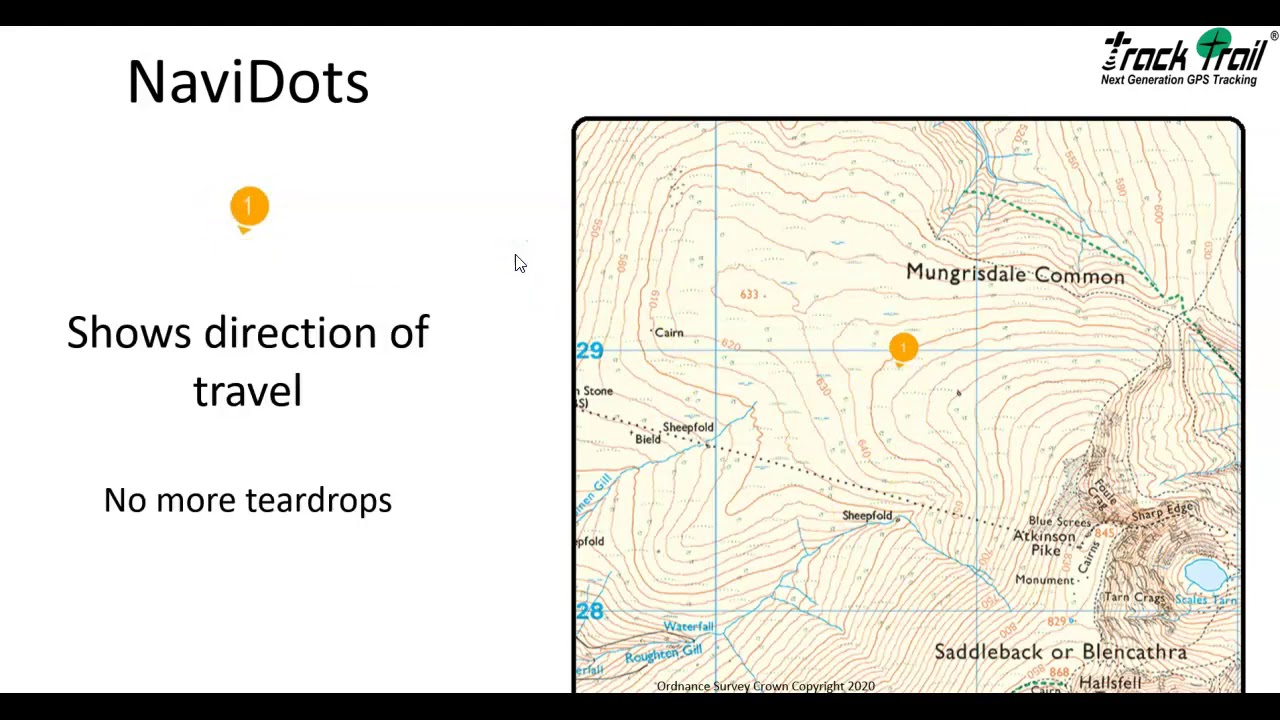
Task: Click the large NaviDot icon under the title
Action: point(249,209)
